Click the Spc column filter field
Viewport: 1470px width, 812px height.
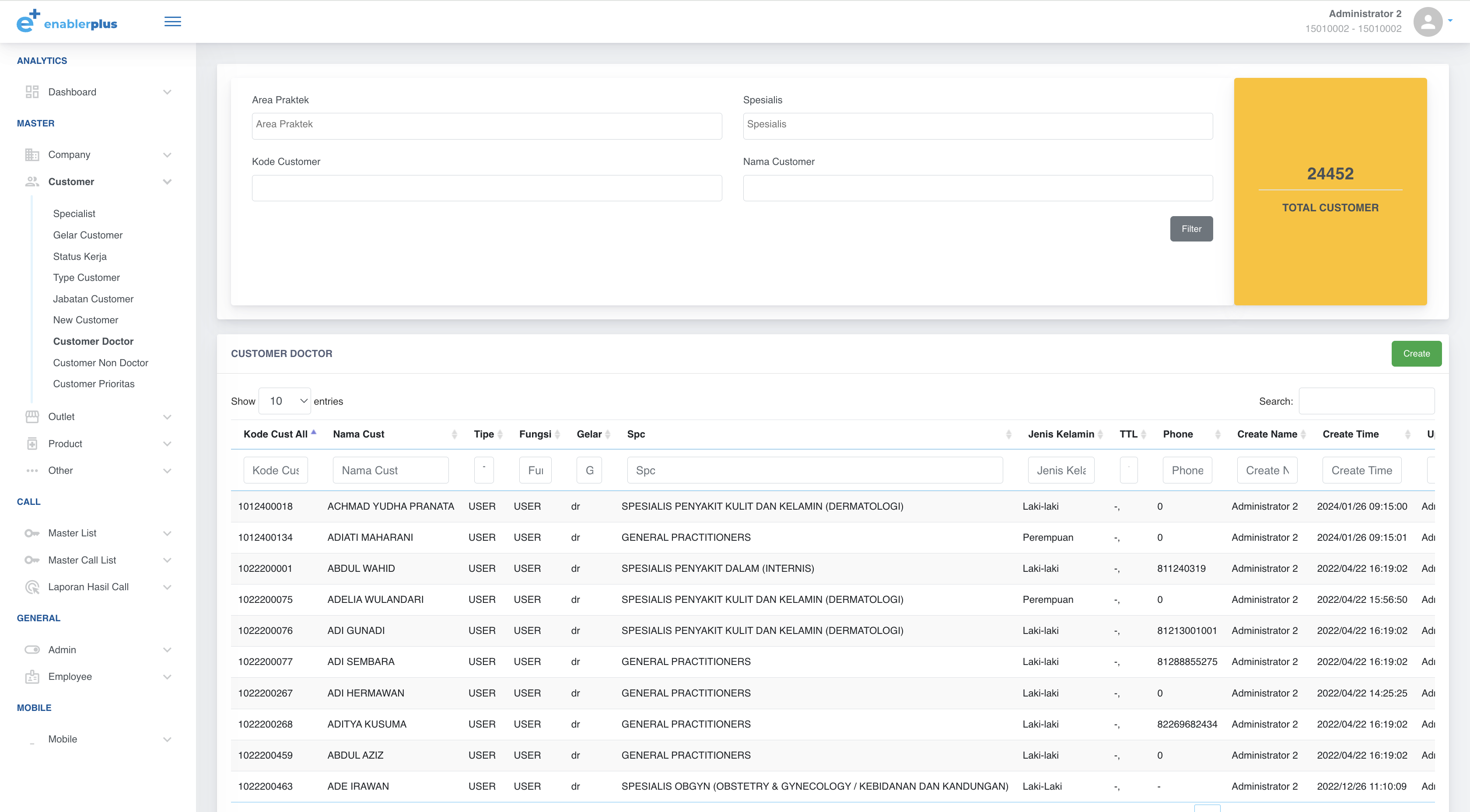[815, 470]
